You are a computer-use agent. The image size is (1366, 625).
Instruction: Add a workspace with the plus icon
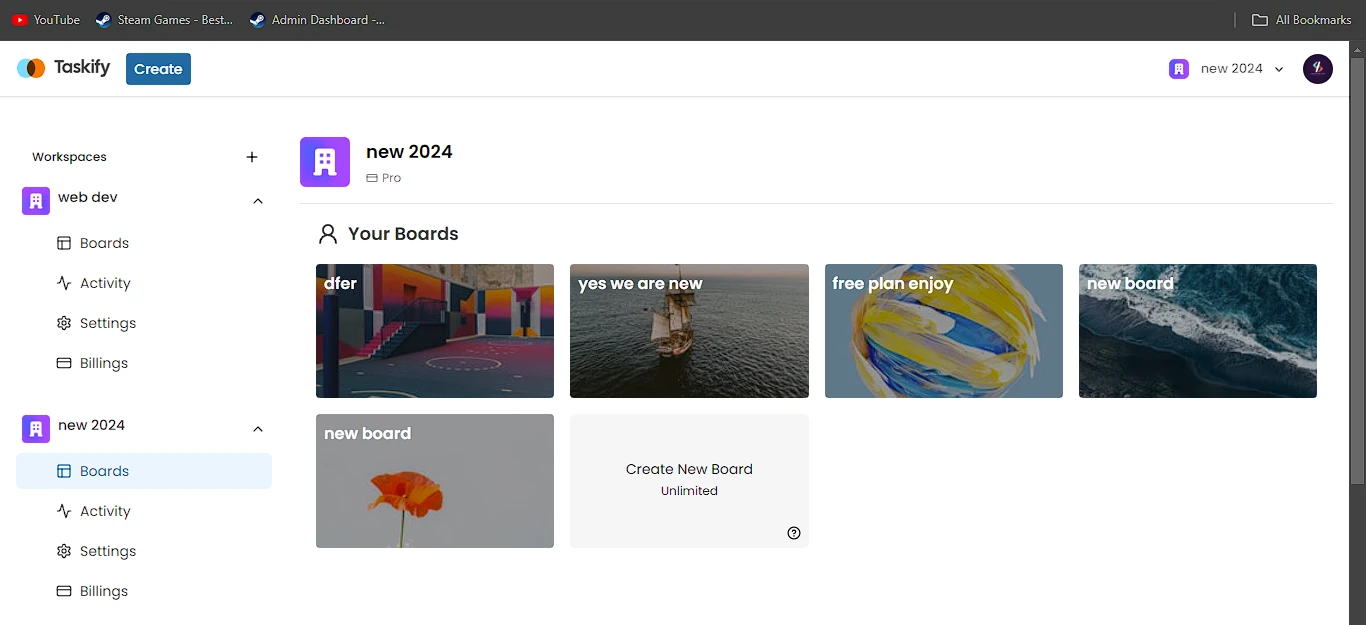click(x=252, y=157)
